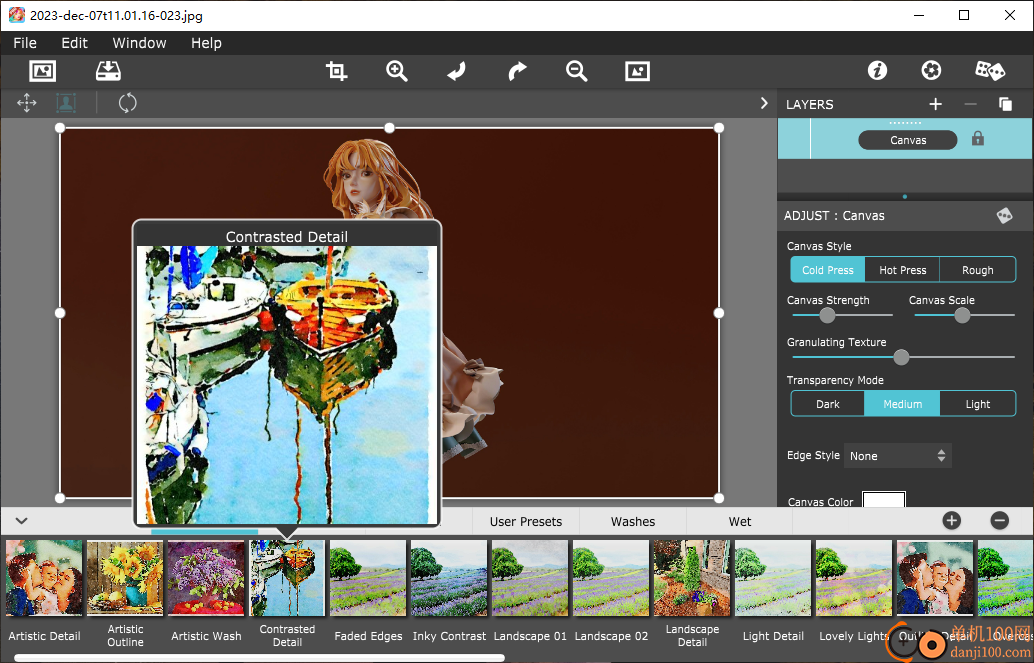
Task: Select Hot Press canvas style
Action: (902, 270)
